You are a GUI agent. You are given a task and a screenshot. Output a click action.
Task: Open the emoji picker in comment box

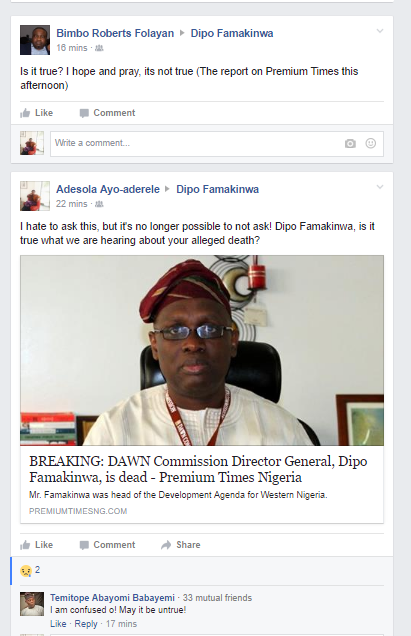pyautogui.click(x=370, y=143)
